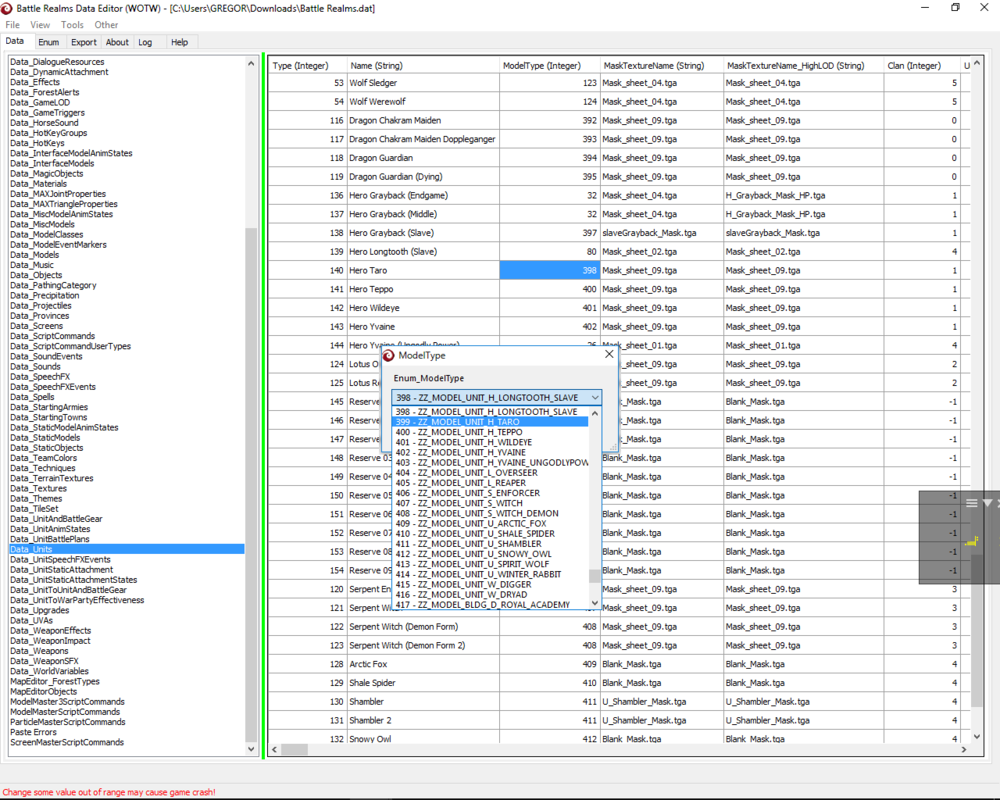1000x800 pixels.
Task: Click H_Grayback_Mask_HP.tga in Endgame row
Action: point(803,195)
